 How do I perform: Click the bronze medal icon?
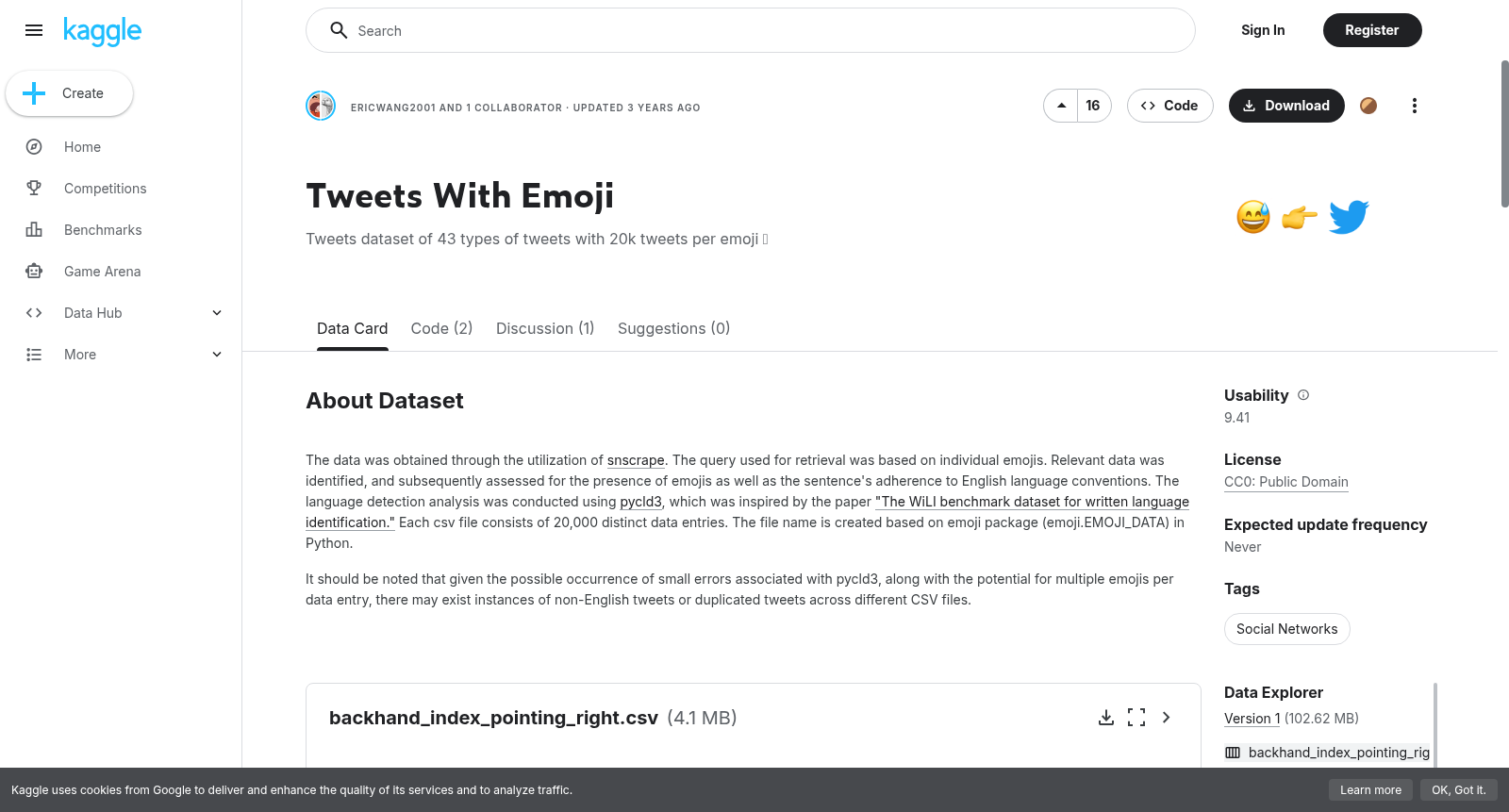pos(1368,106)
